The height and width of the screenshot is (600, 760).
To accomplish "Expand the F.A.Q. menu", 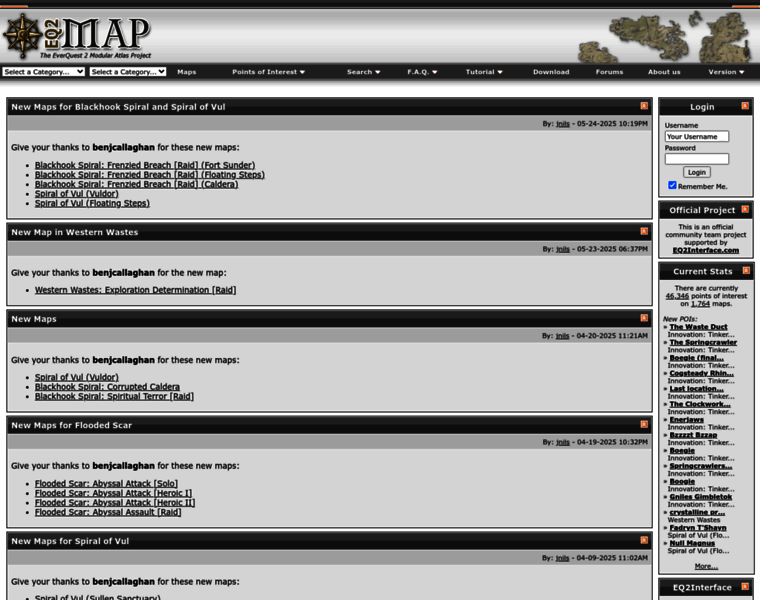I will (x=422, y=72).
